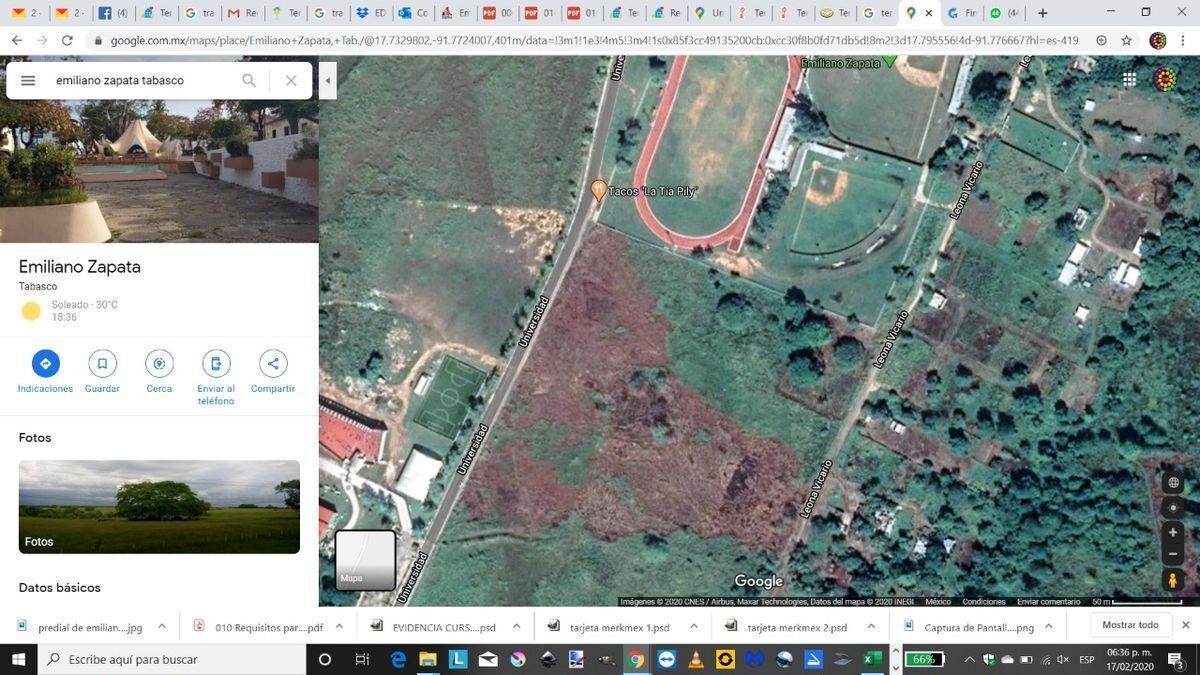Screen dimensions: 1200x675
Task: Click the México link in footer
Action: coord(938,602)
